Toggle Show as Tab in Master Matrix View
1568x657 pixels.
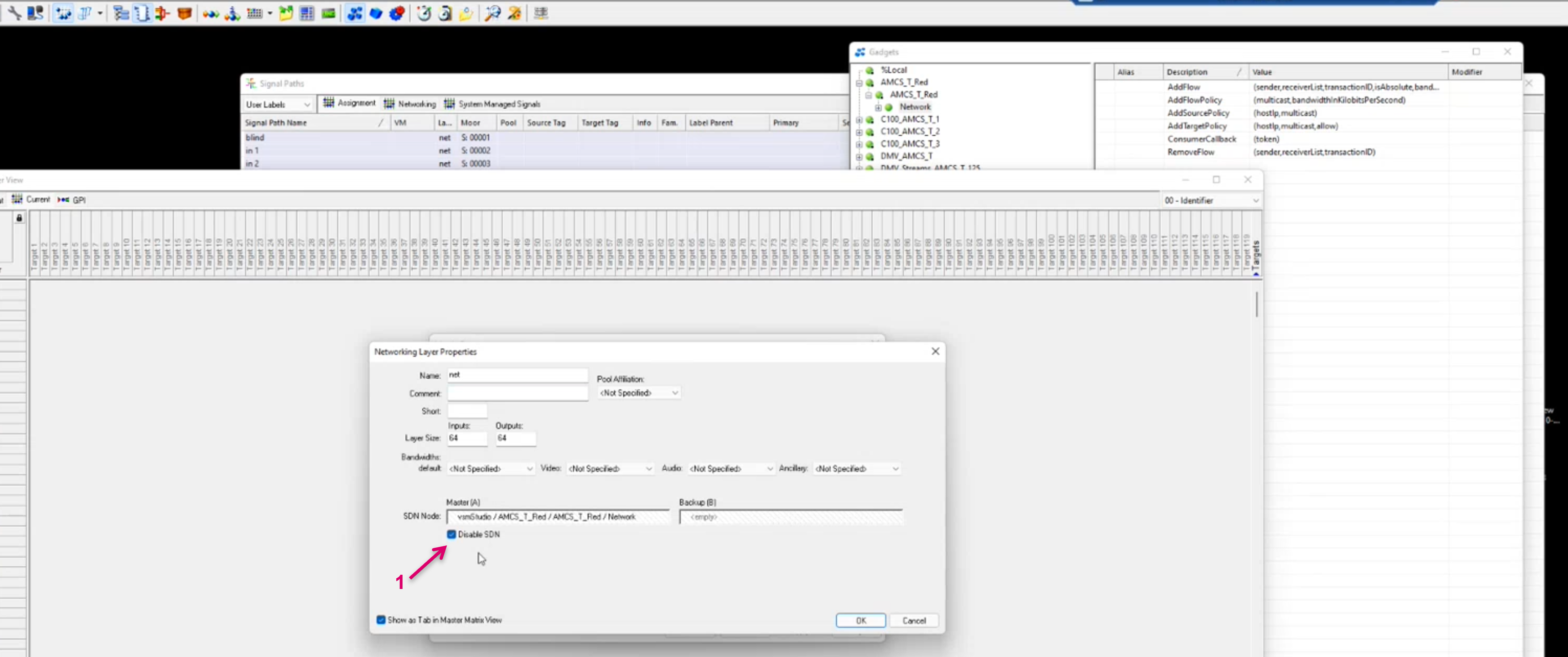pyautogui.click(x=381, y=620)
